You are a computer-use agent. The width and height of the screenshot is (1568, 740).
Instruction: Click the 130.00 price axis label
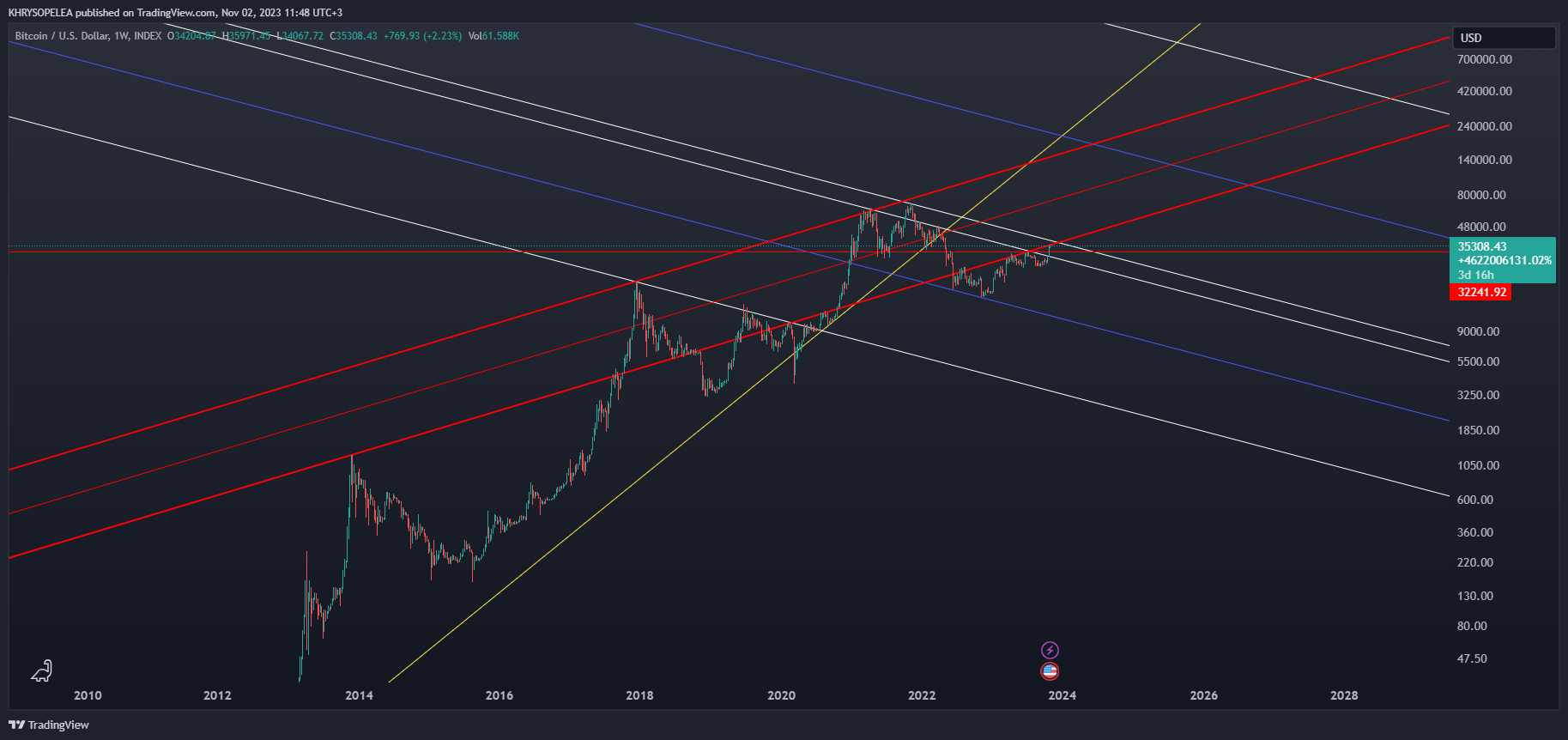(1475, 596)
